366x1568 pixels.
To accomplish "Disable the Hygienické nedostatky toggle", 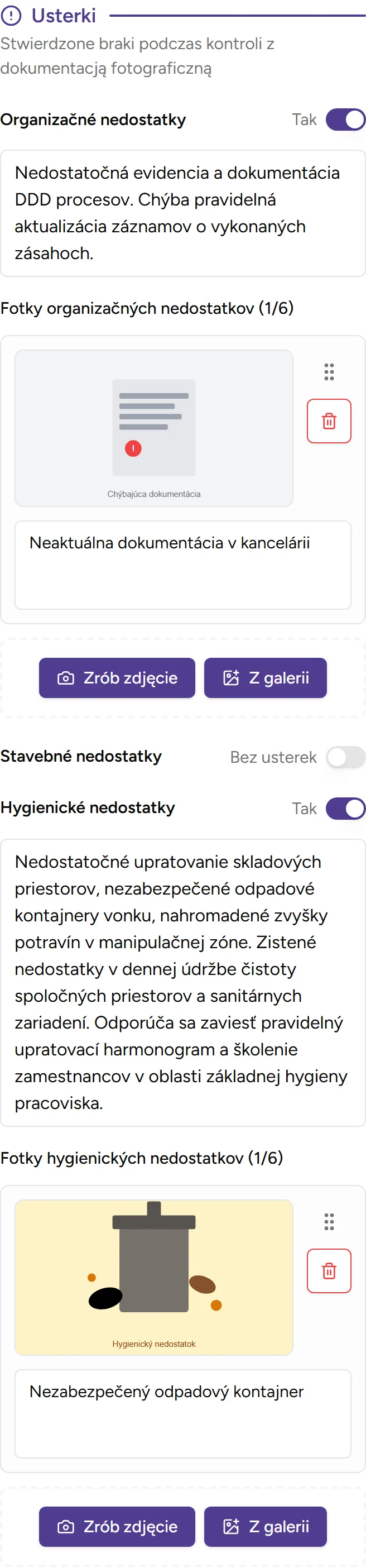I will coord(345,809).
